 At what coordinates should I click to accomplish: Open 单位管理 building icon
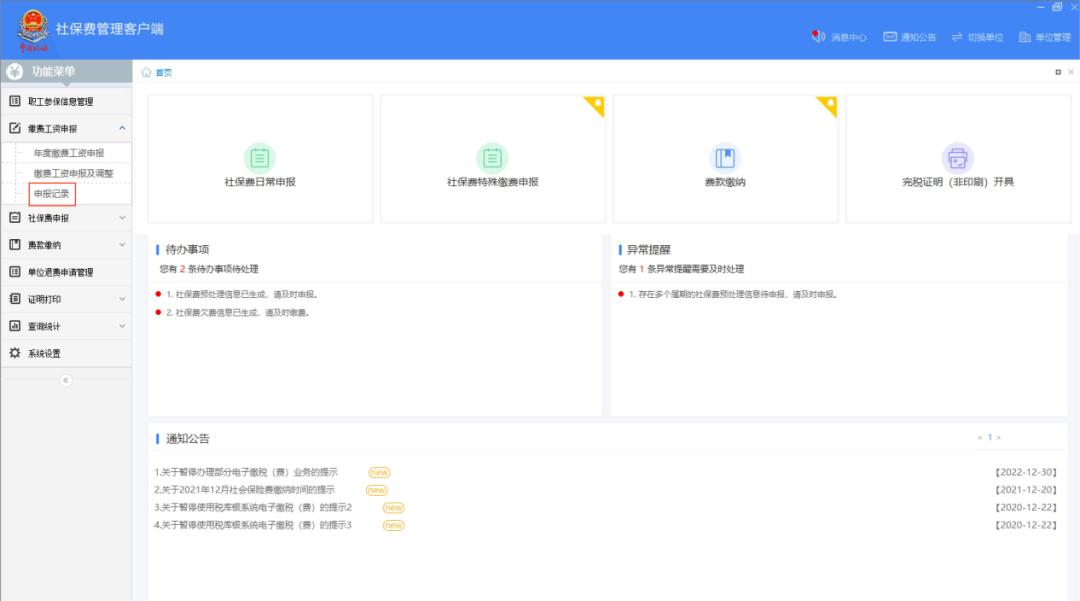[x=1024, y=37]
